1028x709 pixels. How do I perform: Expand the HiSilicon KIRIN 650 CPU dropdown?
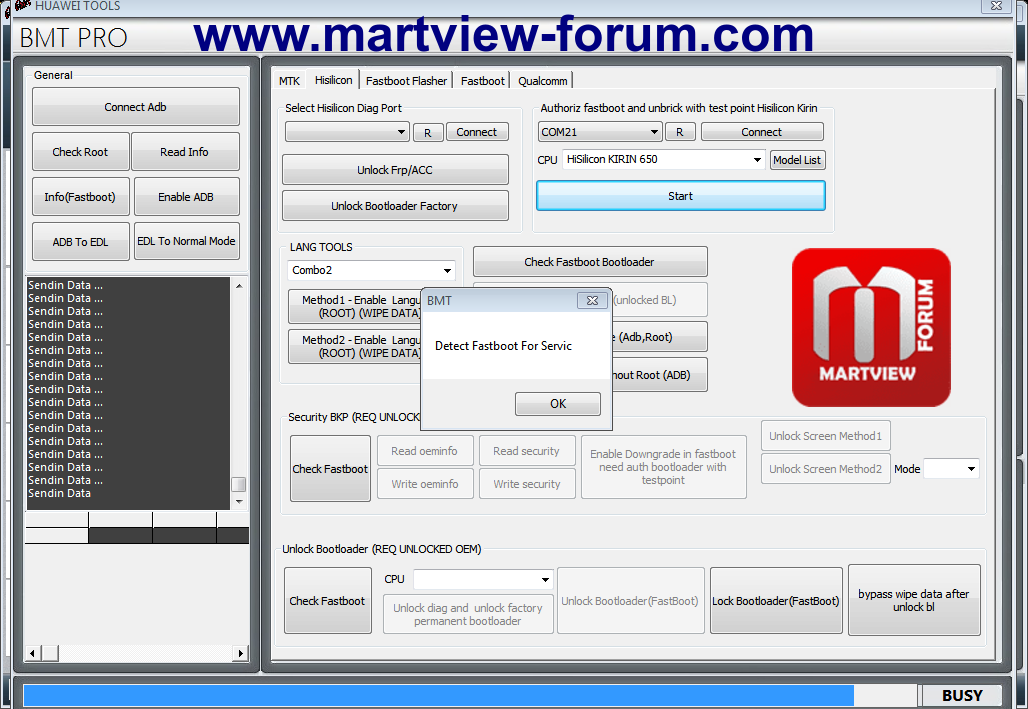pyautogui.click(x=663, y=159)
